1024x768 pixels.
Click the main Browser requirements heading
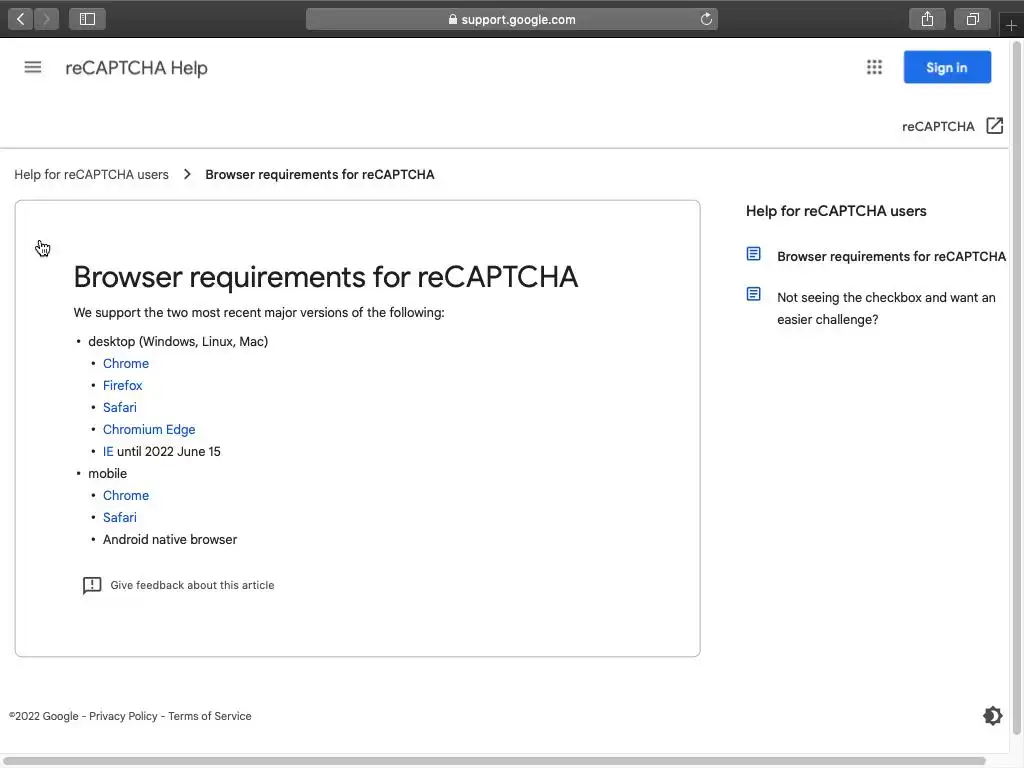click(x=326, y=277)
